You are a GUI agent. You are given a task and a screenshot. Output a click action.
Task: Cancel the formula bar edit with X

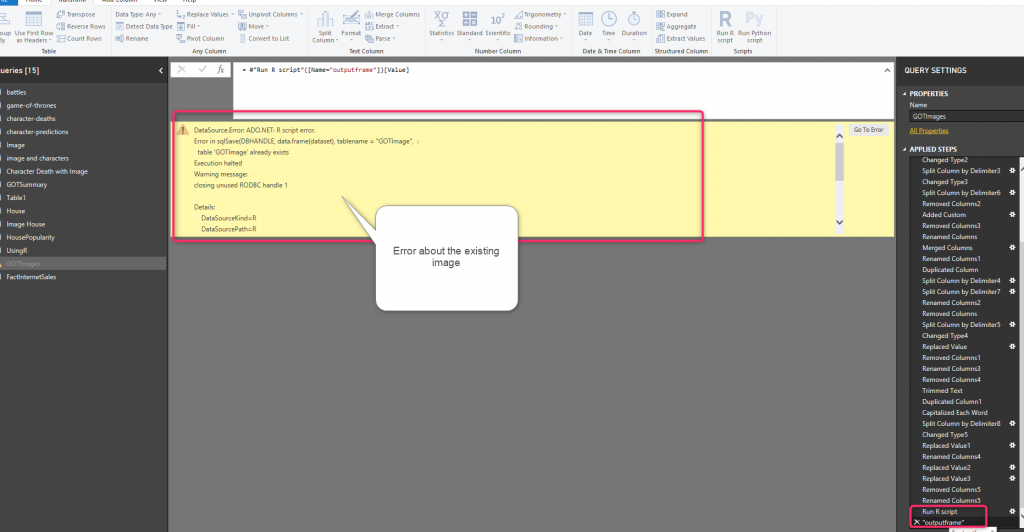pos(182,69)
